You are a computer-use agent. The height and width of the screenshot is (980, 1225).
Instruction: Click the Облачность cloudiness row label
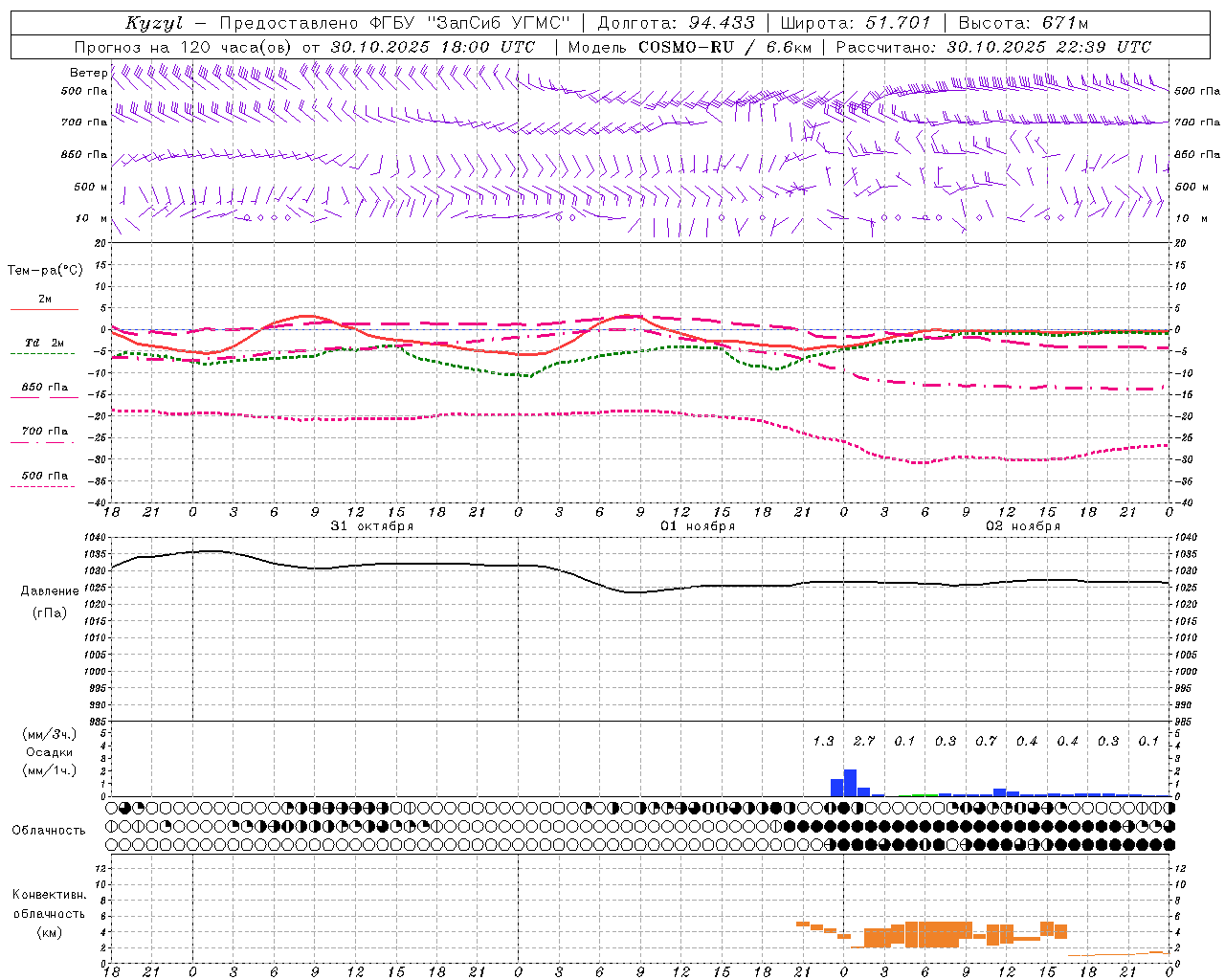(49, 830)
